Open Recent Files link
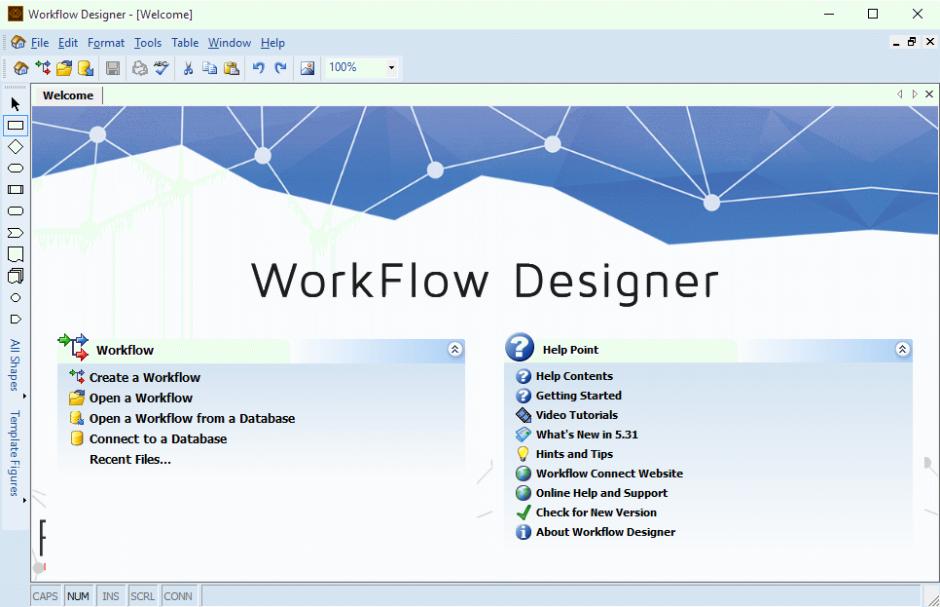 pos(130,460)
